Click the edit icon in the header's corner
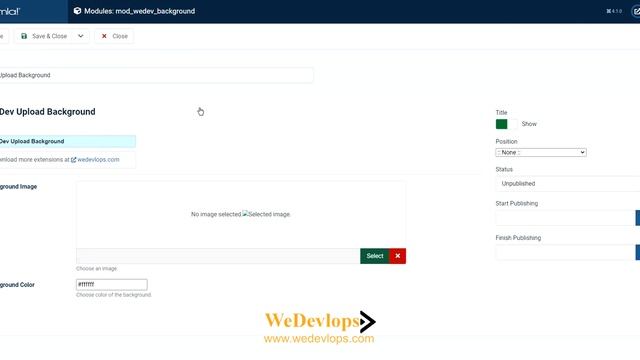This screenshot has height=360, width=640. [636, 11]
